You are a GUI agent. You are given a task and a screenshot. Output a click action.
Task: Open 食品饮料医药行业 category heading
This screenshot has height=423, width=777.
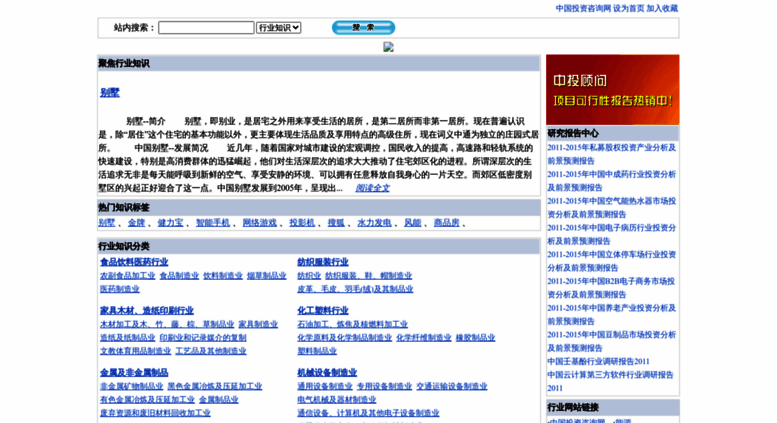pos(134,262)
